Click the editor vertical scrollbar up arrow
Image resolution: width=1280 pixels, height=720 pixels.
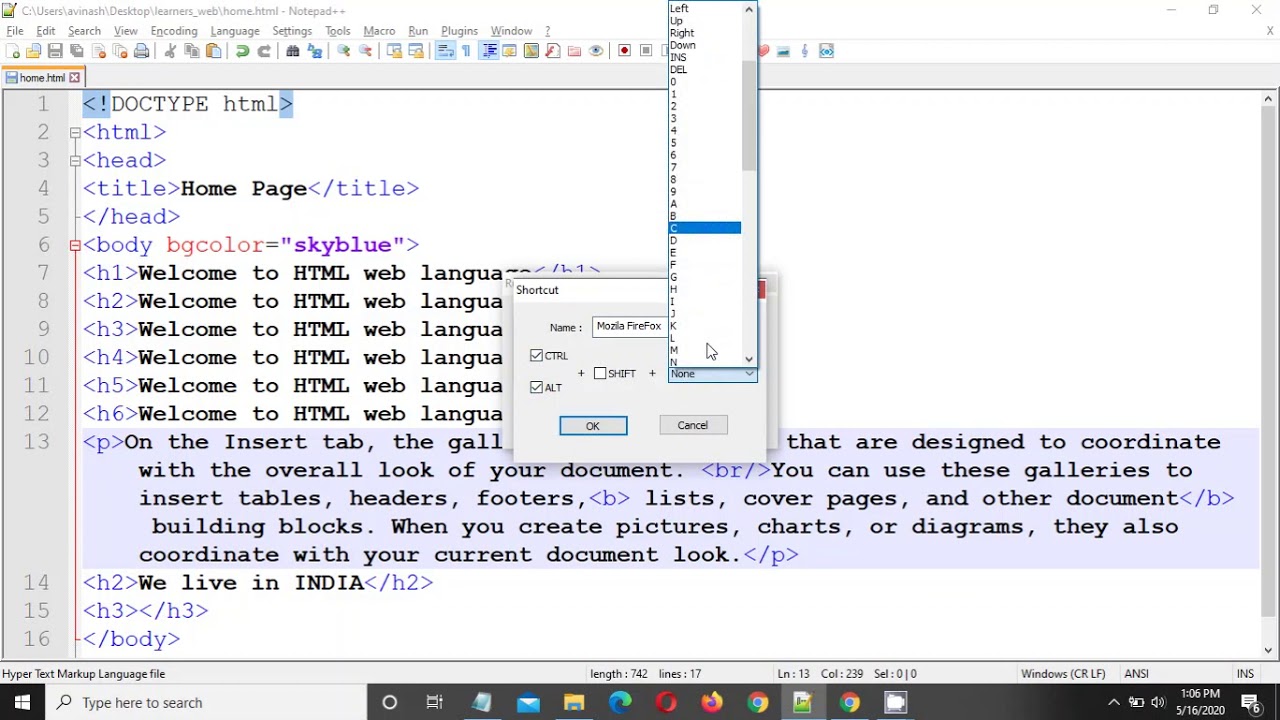point(1268,99)
